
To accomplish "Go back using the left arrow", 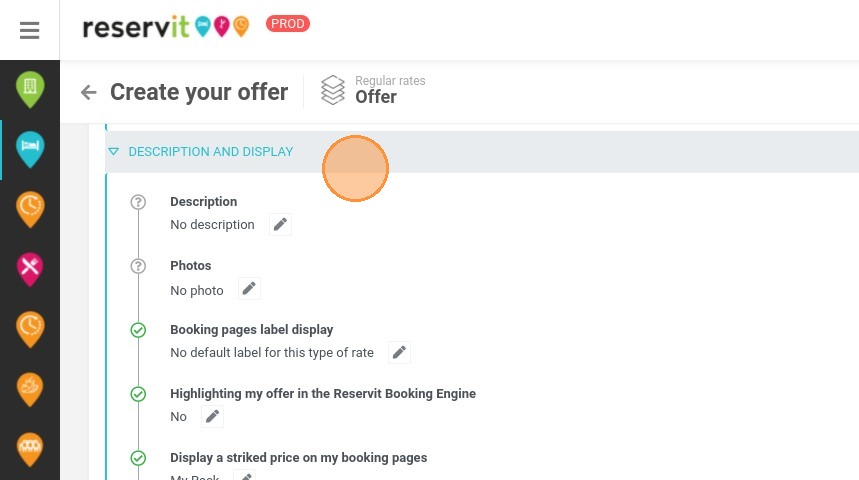I will pos(88,92).
